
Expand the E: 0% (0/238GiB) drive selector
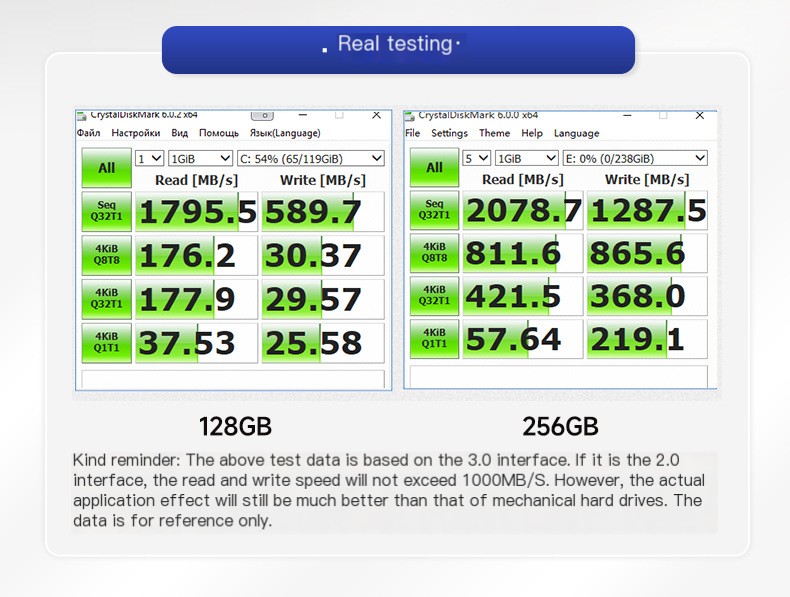pos(635,158)
